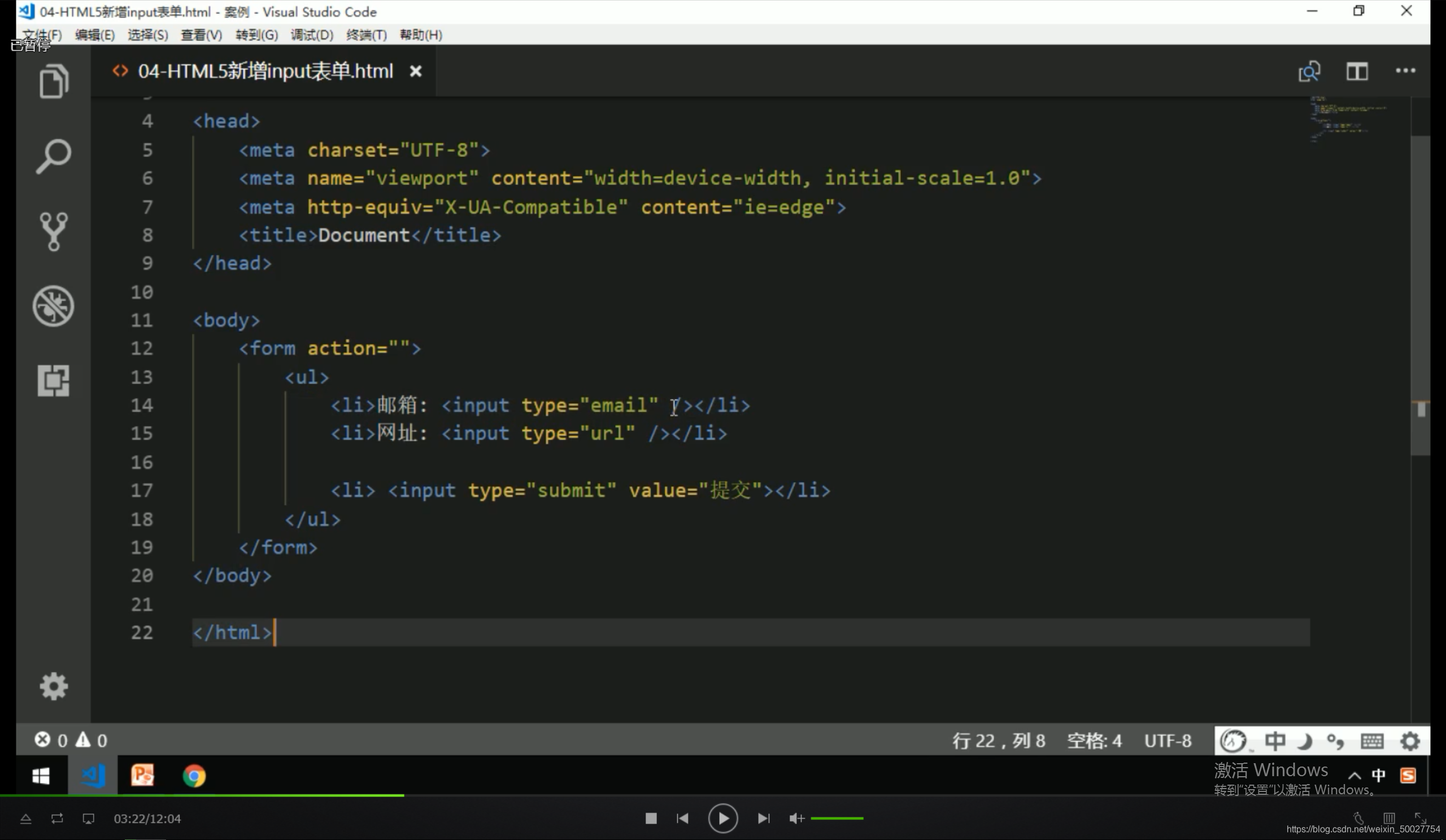The height and width of the screenshot is (840, 1446).
Task: Open the soft keyboard icon in IME bar
Action: point(1371,741)
